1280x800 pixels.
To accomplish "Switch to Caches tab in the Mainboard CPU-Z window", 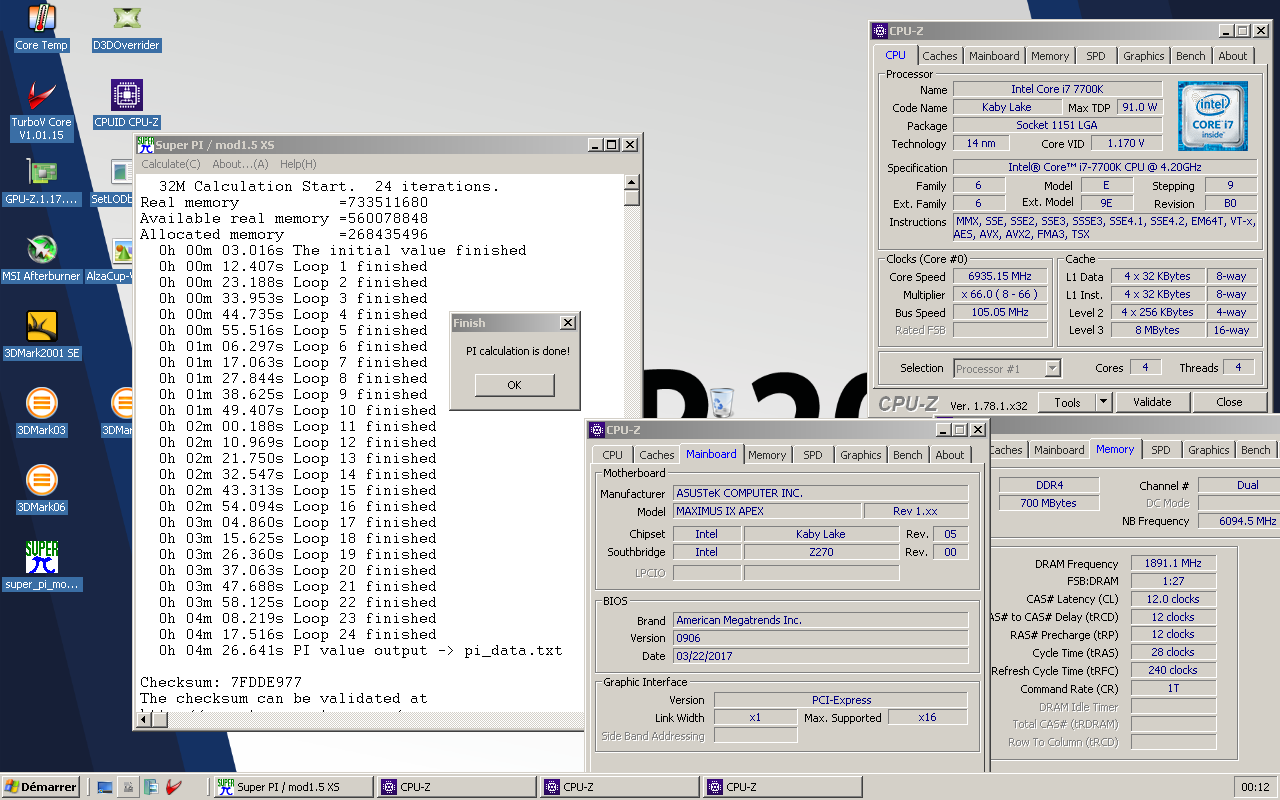I will click(657, 455).
